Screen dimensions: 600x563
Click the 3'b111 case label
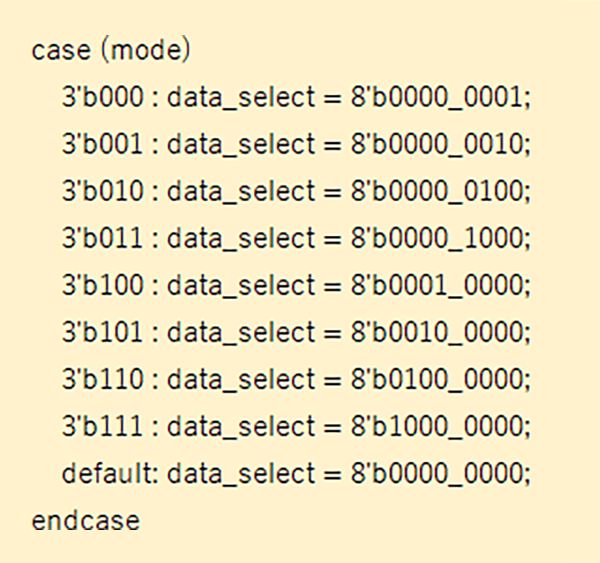[x=103, y=426]
